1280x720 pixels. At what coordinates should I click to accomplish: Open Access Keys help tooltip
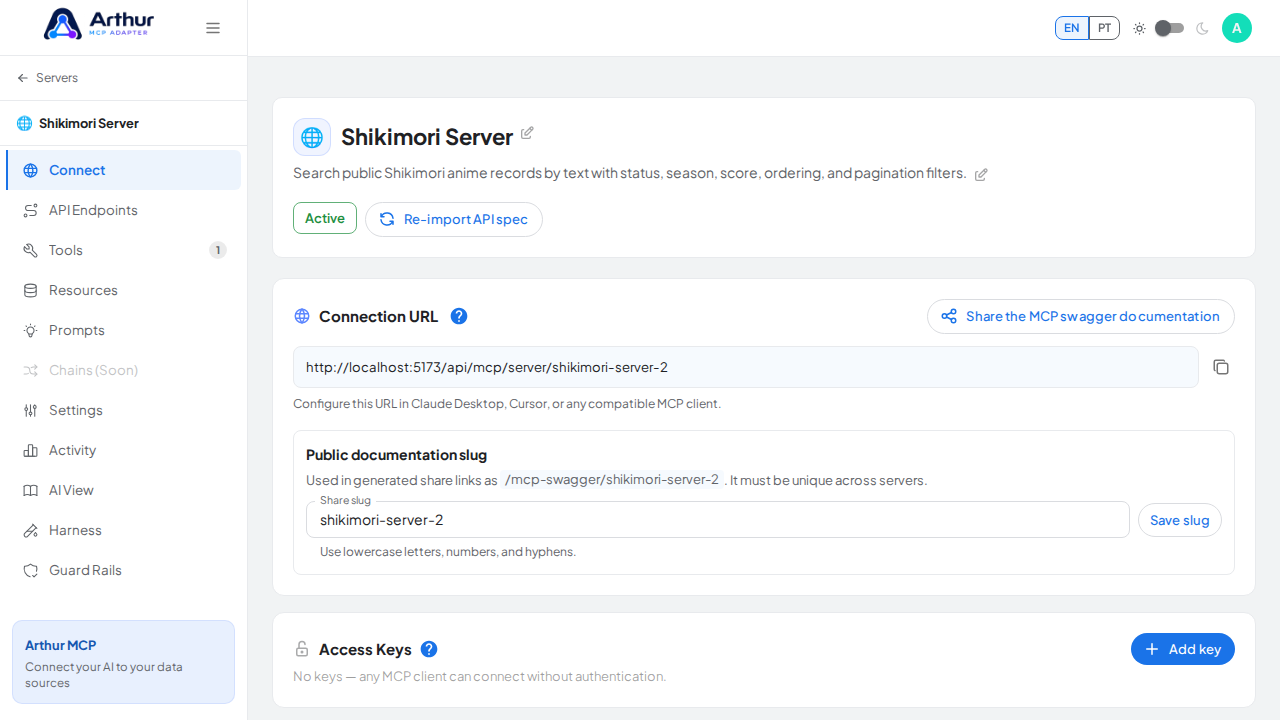(x=429, y=649)
